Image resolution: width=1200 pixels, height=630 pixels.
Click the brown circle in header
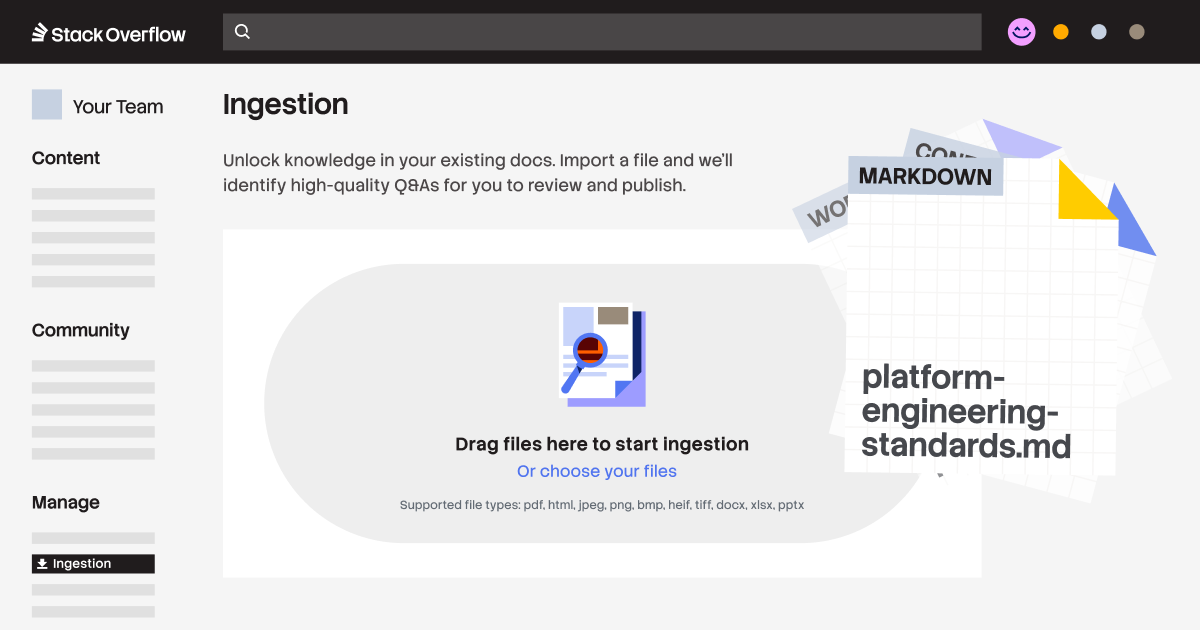(x=1137, y=32)
